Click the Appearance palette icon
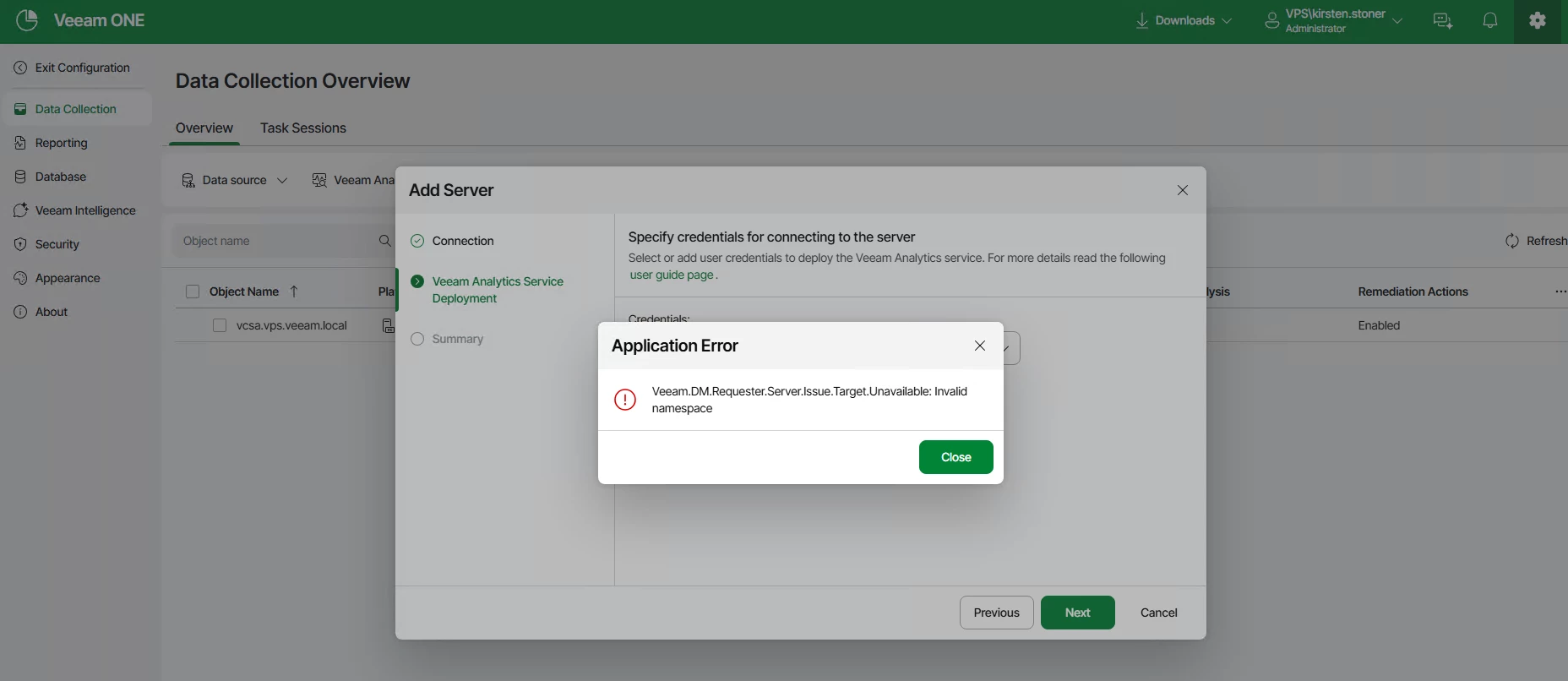This screenshot has height=681, width=1568. [x=20, y=278]
